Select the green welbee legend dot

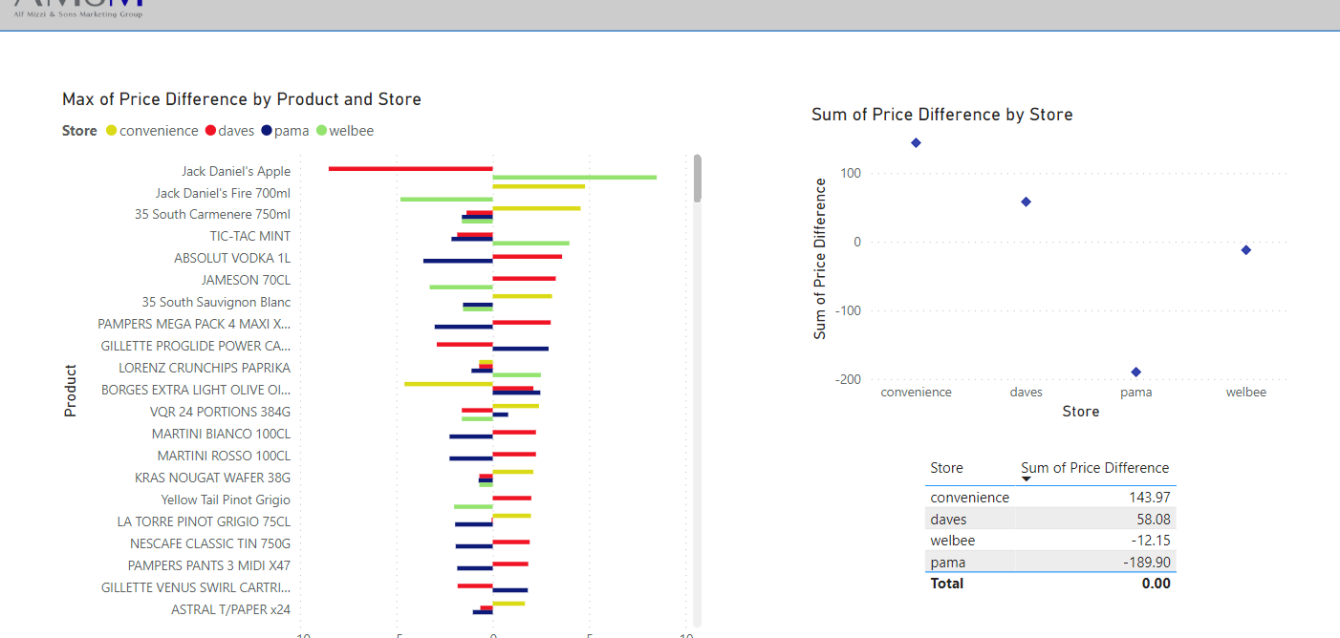tap(322, 131)
